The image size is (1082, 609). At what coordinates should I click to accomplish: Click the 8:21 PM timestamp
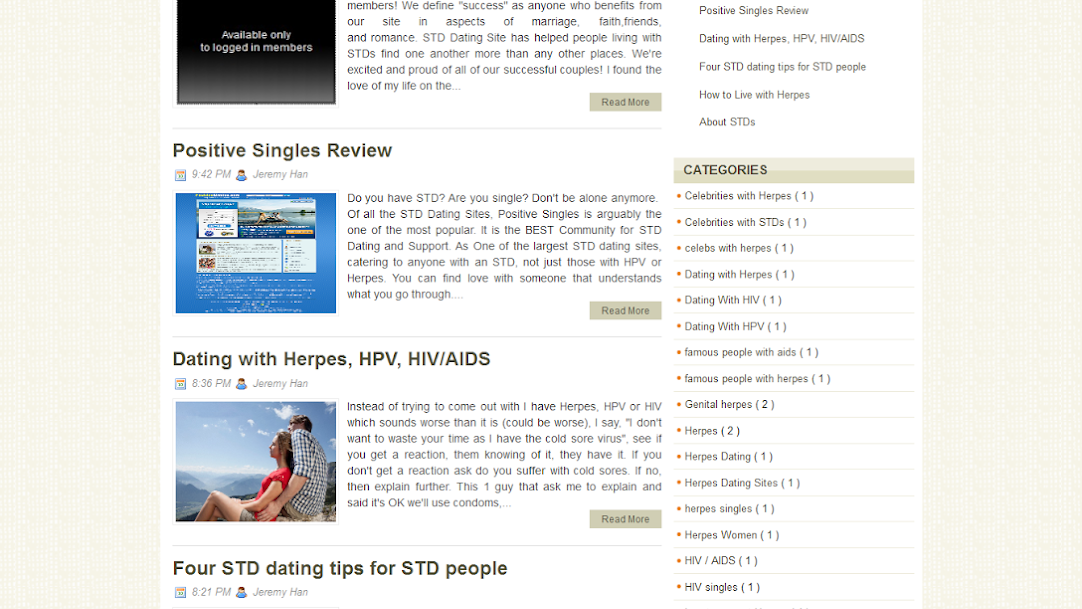211,592
